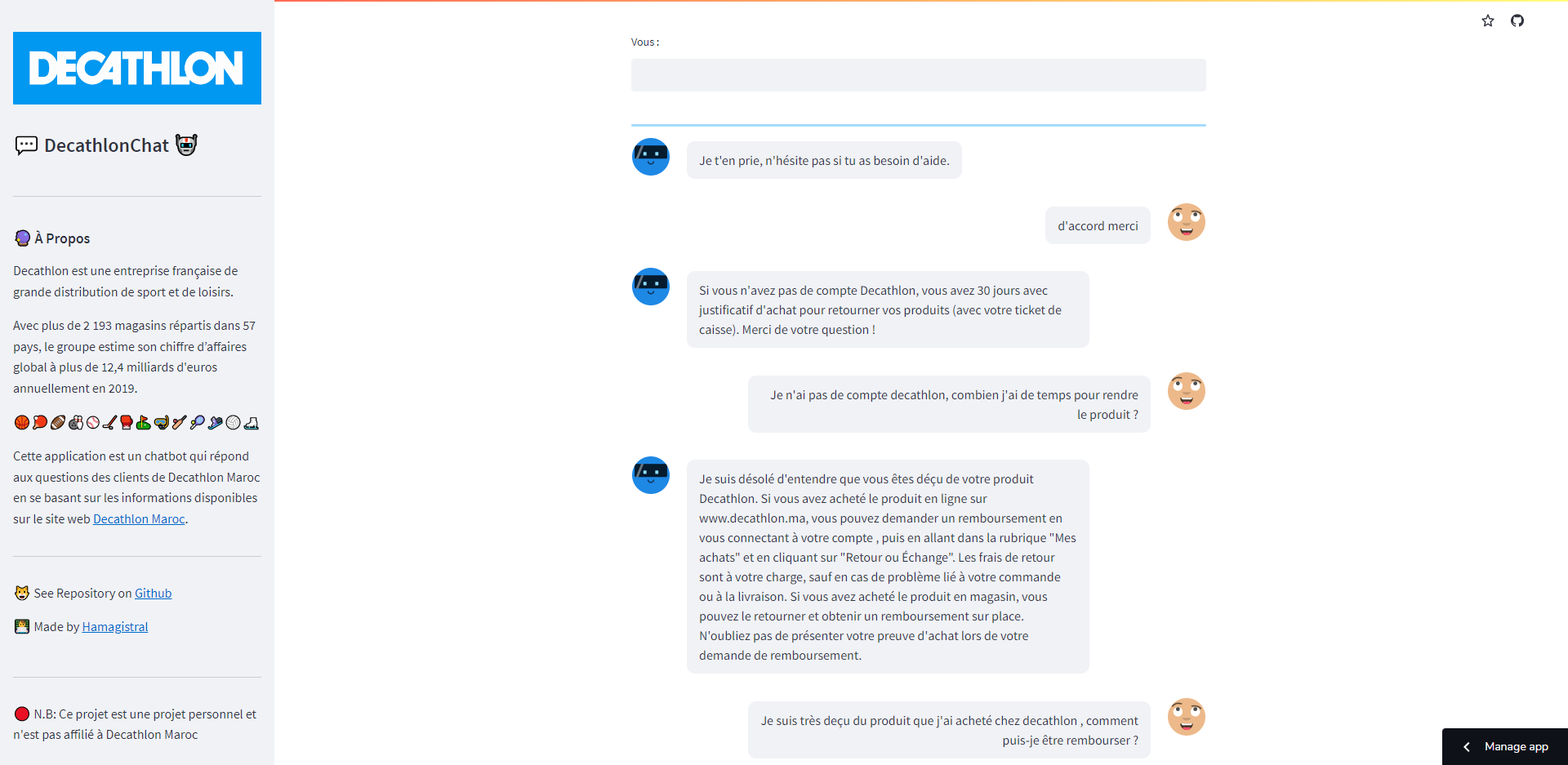Screen dimensions: 1568x765
Task: Open the GitHub icon at top right
Action: tap(1517, 20)
